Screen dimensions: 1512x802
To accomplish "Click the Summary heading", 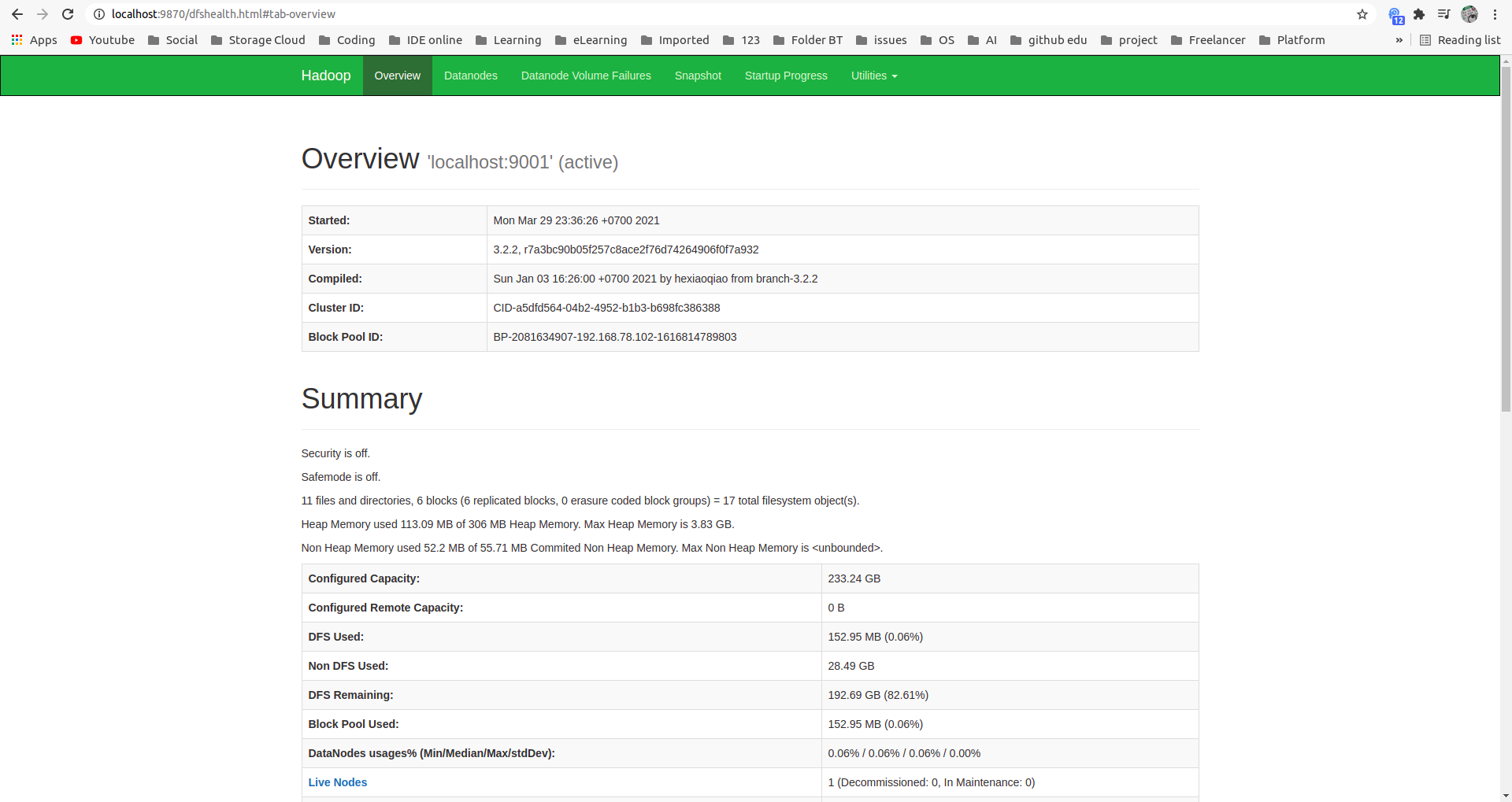I will (x=361, y=399).
